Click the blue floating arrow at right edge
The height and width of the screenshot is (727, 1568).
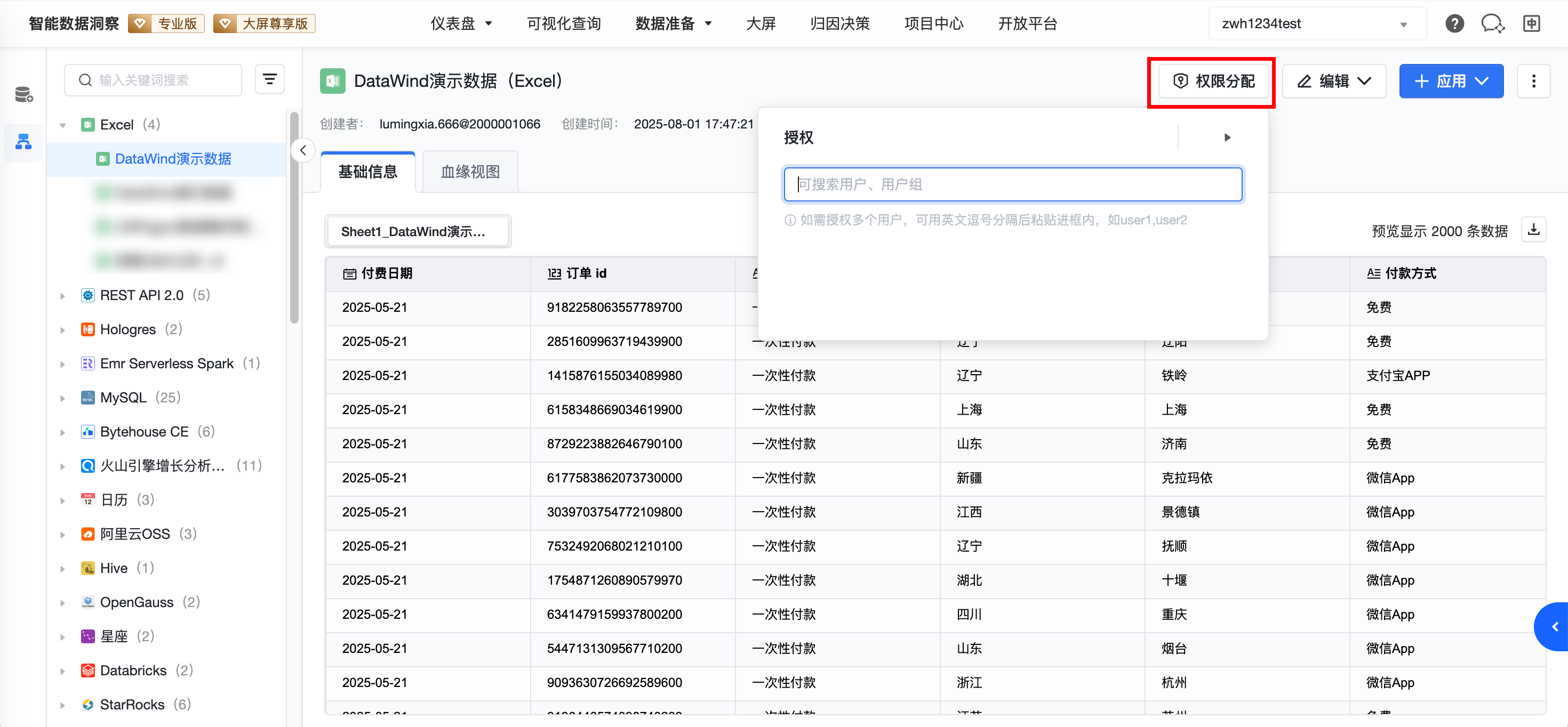tap(1554, 627)
